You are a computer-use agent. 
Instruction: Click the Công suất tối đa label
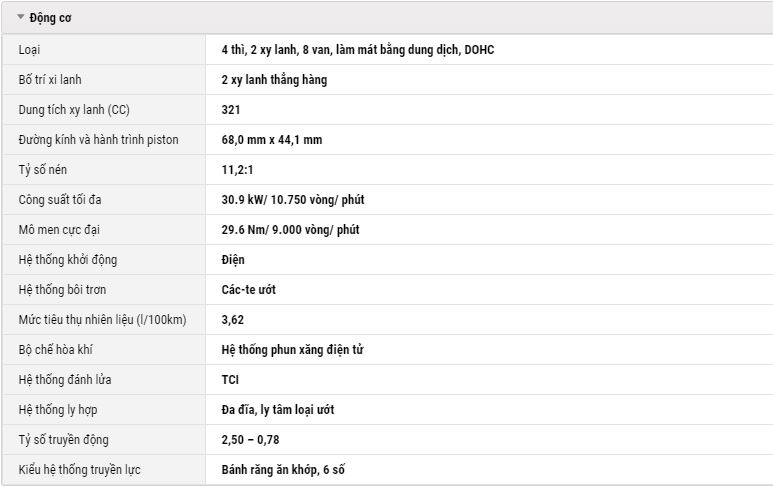click(60, 200)
